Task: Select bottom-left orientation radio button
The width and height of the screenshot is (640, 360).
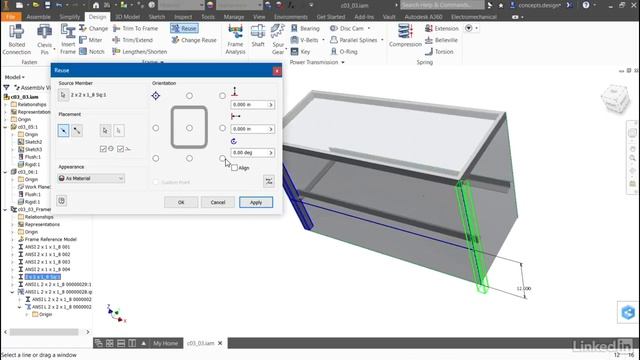Action: click(156, 158)
